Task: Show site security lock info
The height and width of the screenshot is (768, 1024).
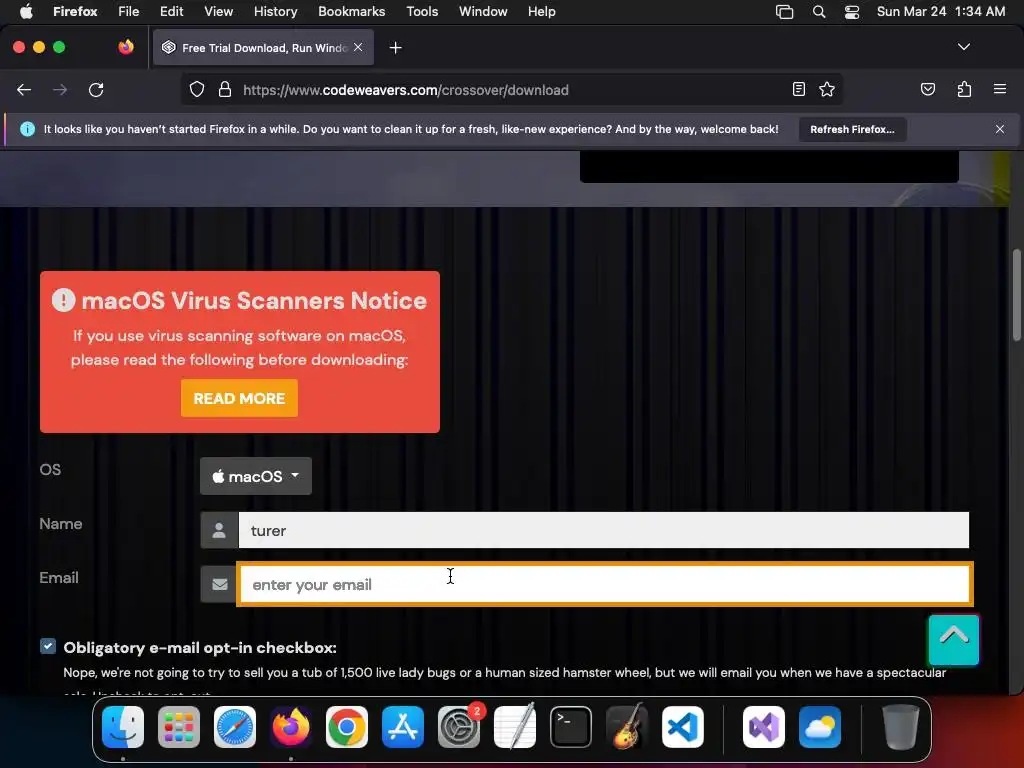Action: point(225,90)
